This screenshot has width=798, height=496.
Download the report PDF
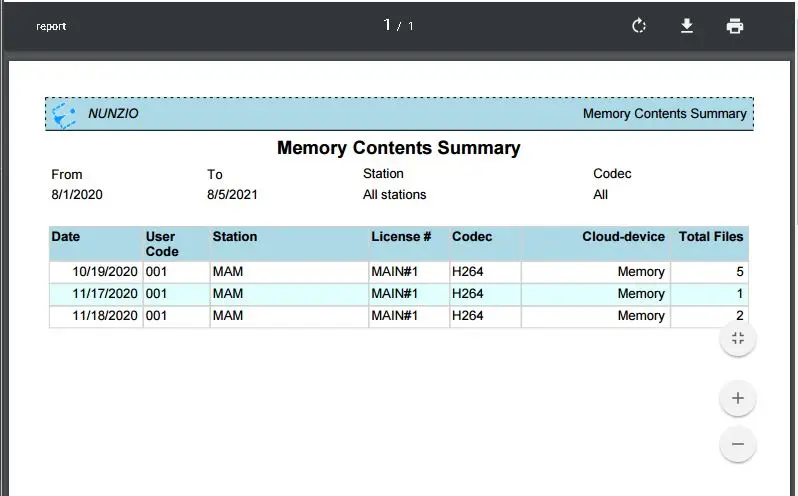click(x=687, y=26)
